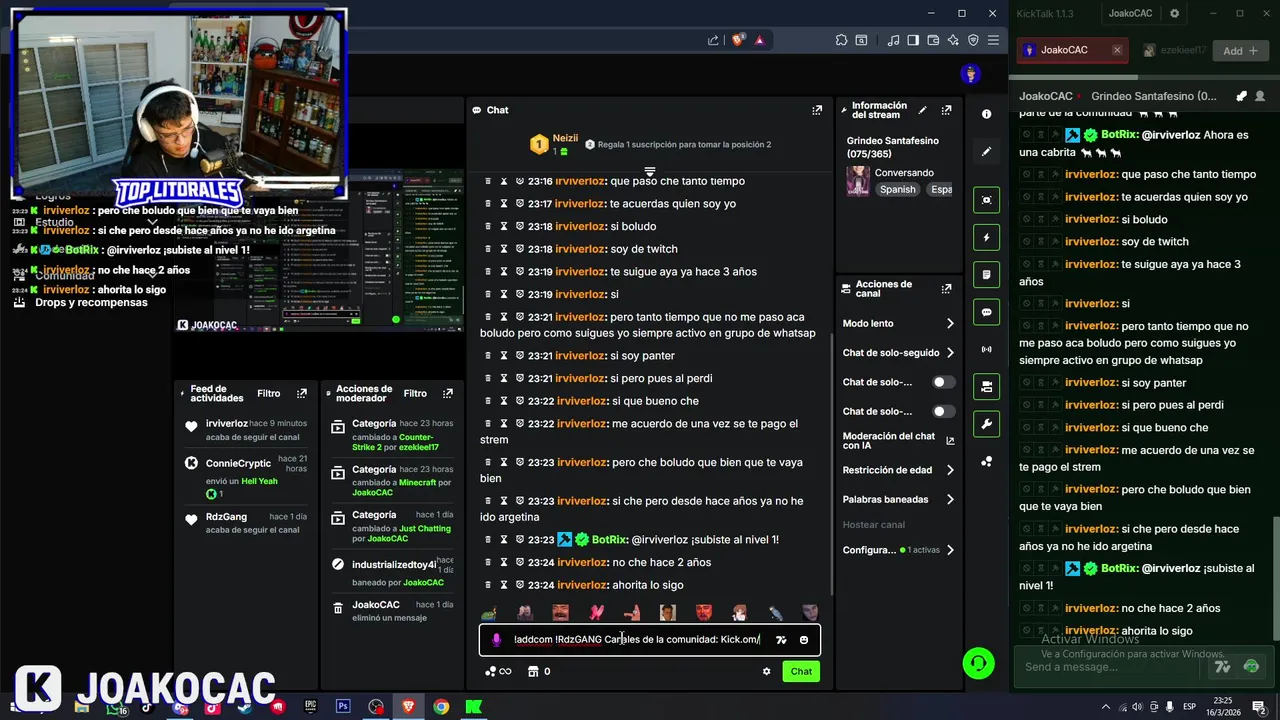Click the KickTalk chat scrollbar
1280x720 pixels.
click(1274, 578)
